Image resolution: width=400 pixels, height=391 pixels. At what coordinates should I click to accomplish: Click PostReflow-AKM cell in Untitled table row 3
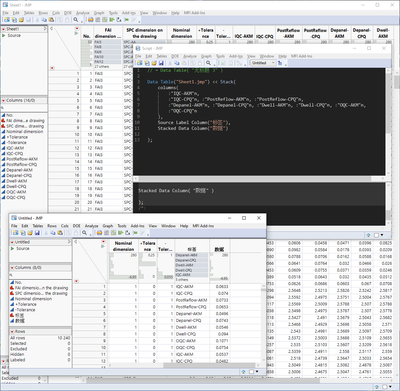point(191,300)
